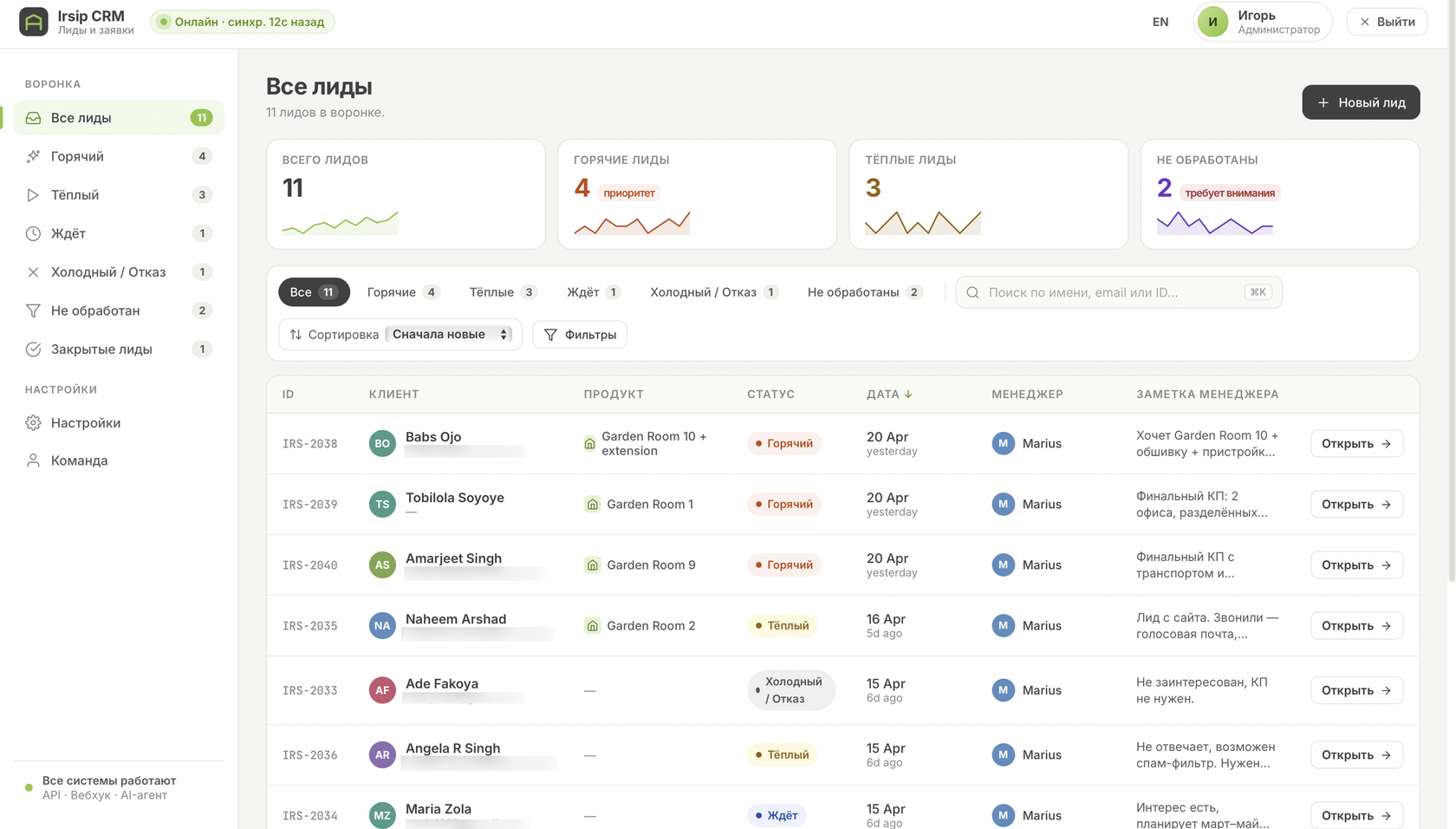The image size is (1456, 829).
Task: Click the Настройки gear icon
Action: (x=33, y=423)
